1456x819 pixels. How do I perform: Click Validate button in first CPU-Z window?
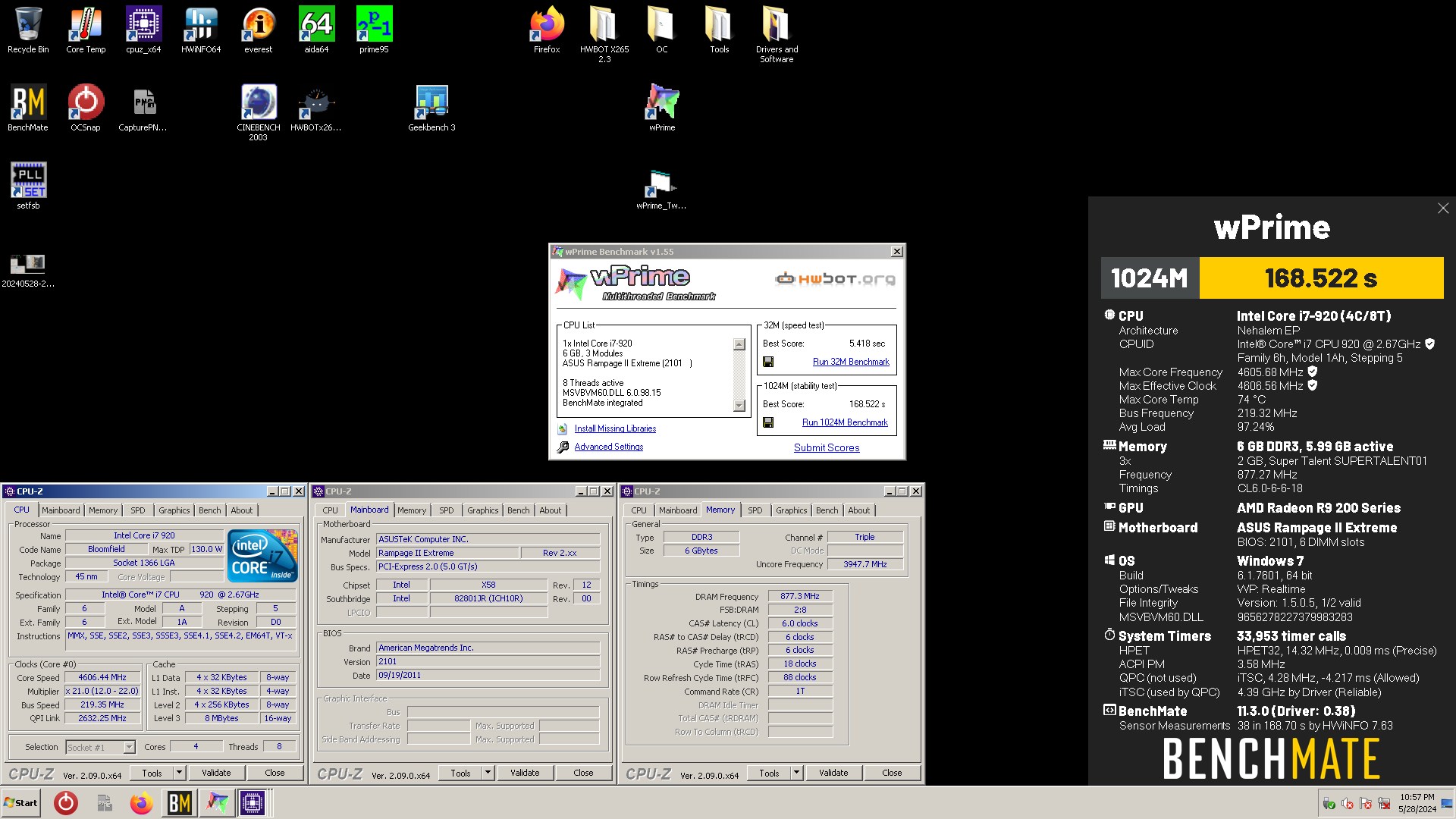click(216, 773)
